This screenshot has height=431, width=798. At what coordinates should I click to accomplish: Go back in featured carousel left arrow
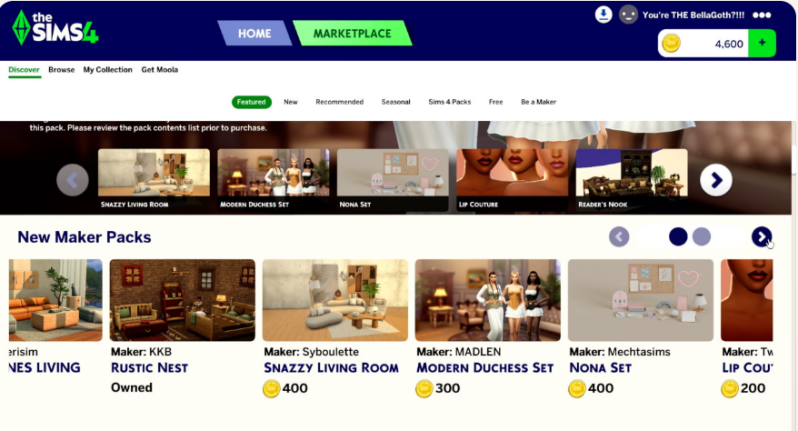coord(72,180)
